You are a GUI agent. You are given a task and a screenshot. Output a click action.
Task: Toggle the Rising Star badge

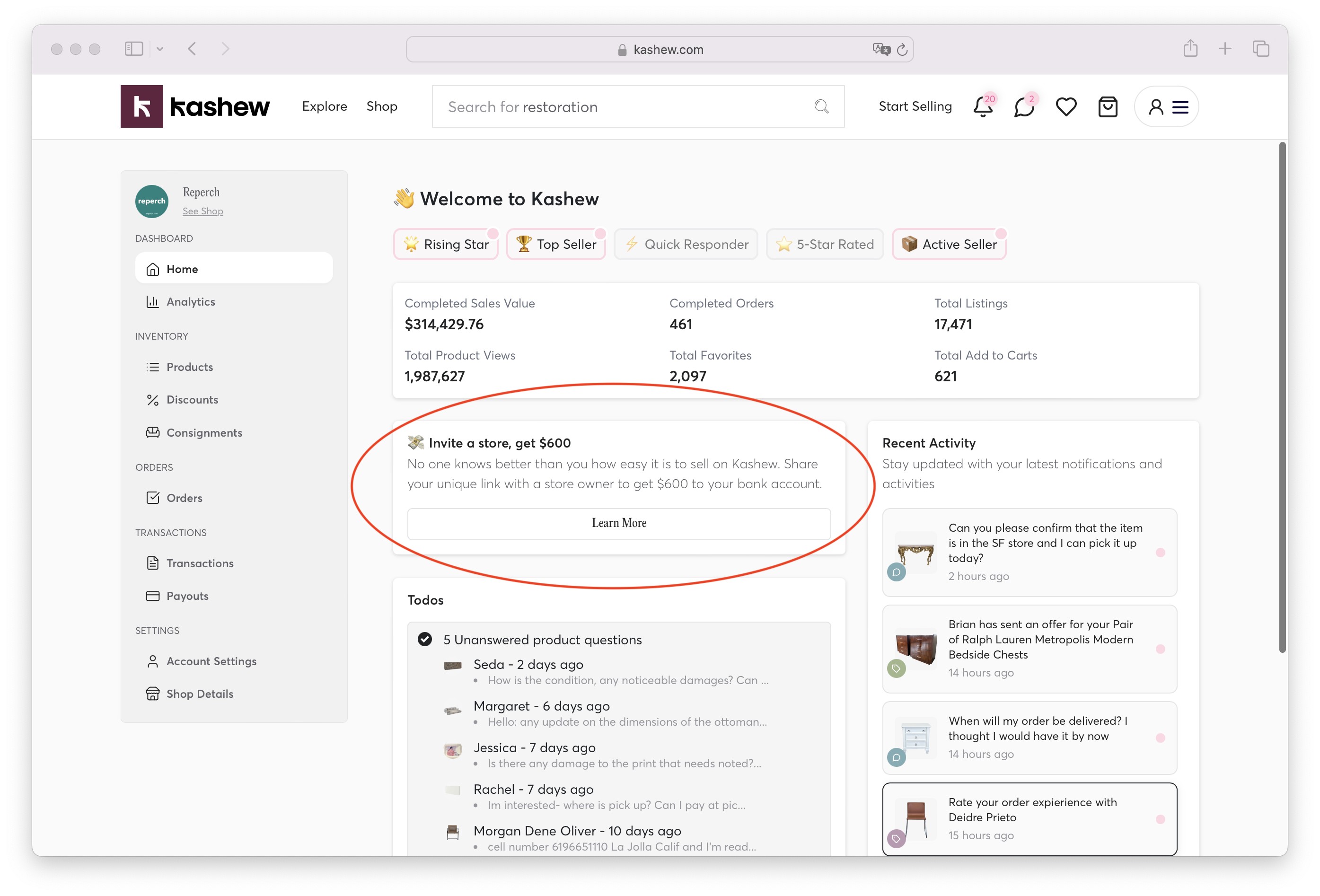point(446,244)
